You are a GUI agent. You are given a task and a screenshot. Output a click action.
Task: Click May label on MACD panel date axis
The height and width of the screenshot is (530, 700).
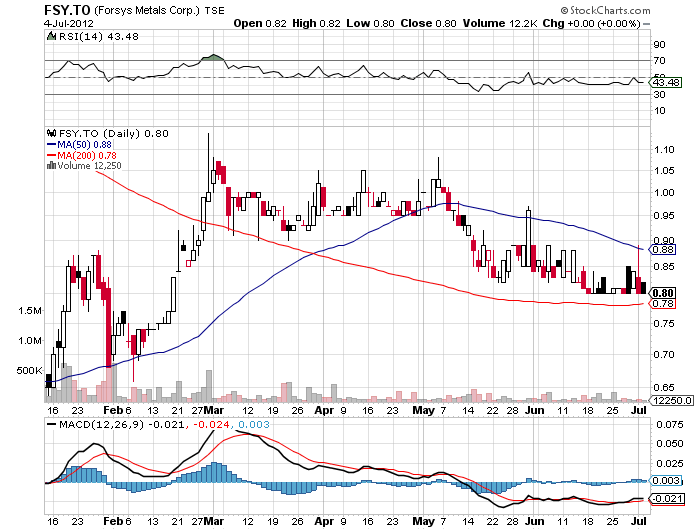click(x=423, y=521)
